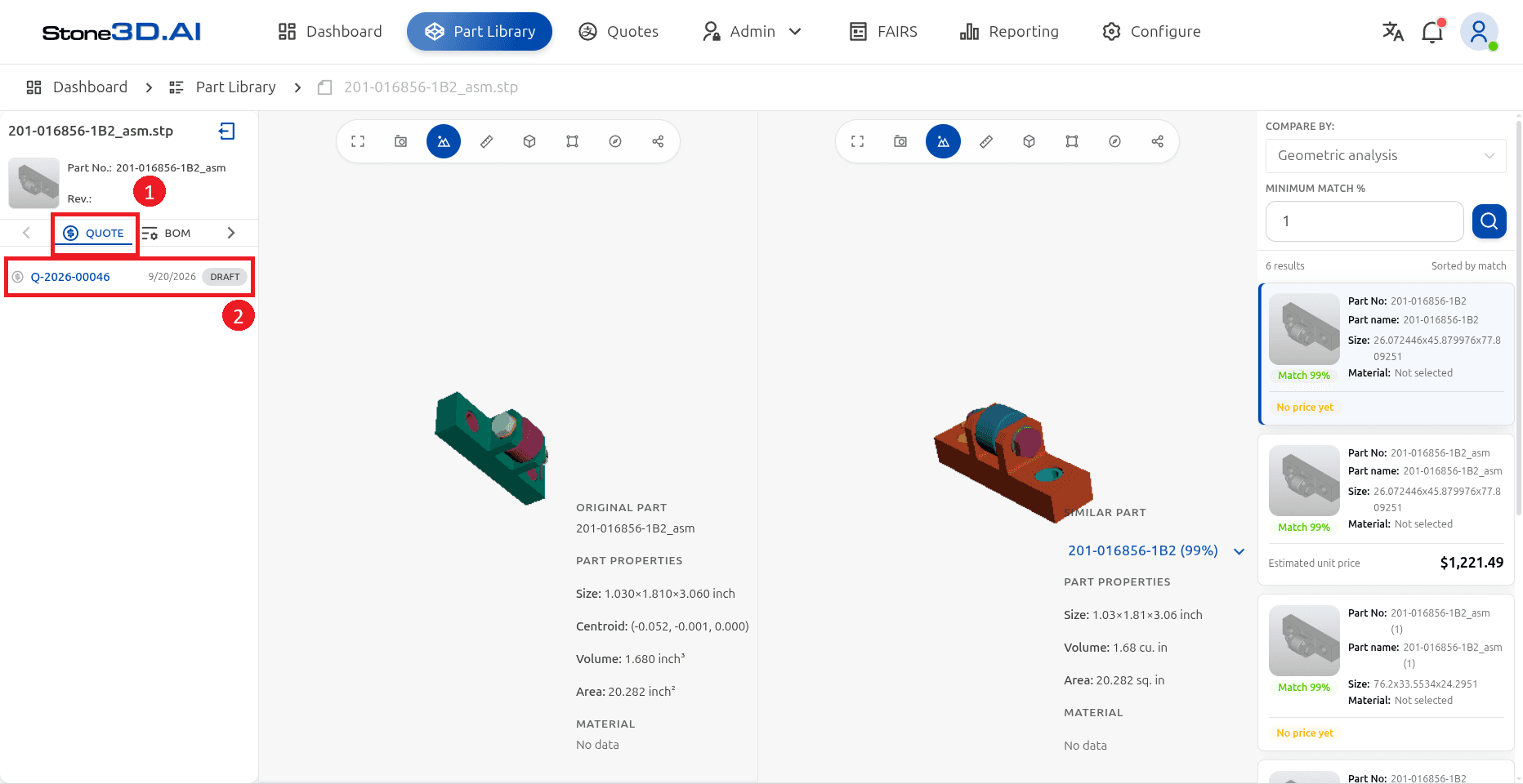Open FAIRS in top navigation
Image resolution: width=1523 pixels, height=784 pixels.
(883, 32)
